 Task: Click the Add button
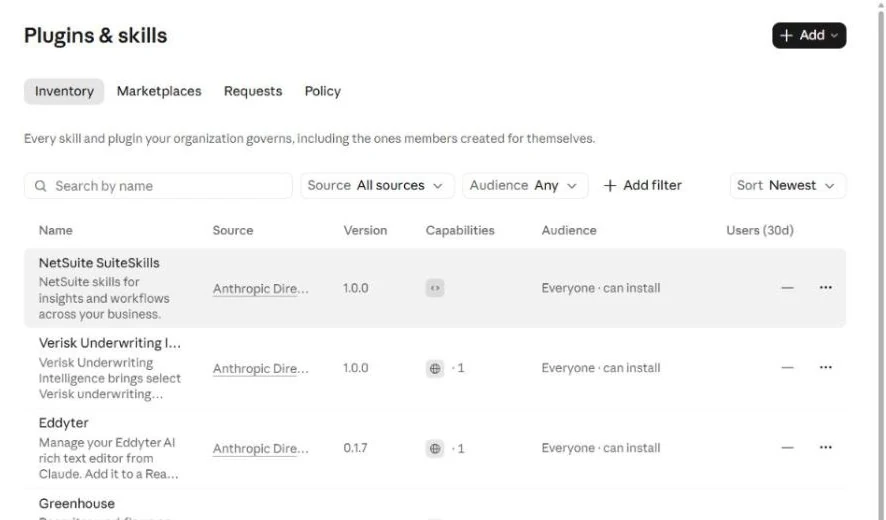click(809, 36)
